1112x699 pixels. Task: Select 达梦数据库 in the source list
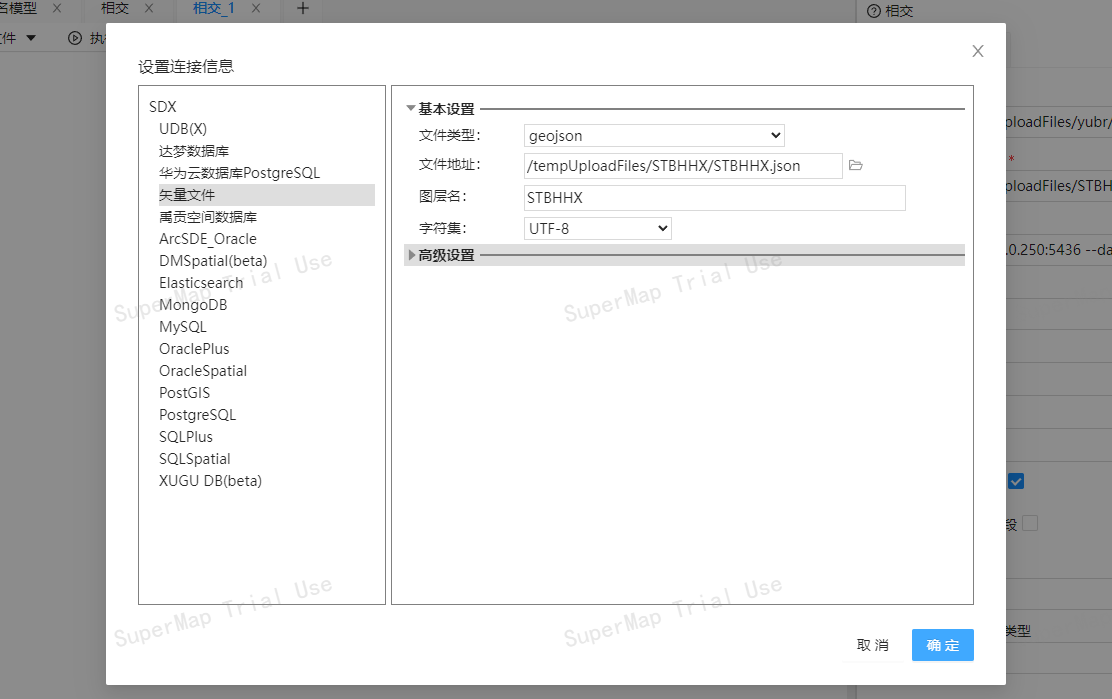(193, 151)
